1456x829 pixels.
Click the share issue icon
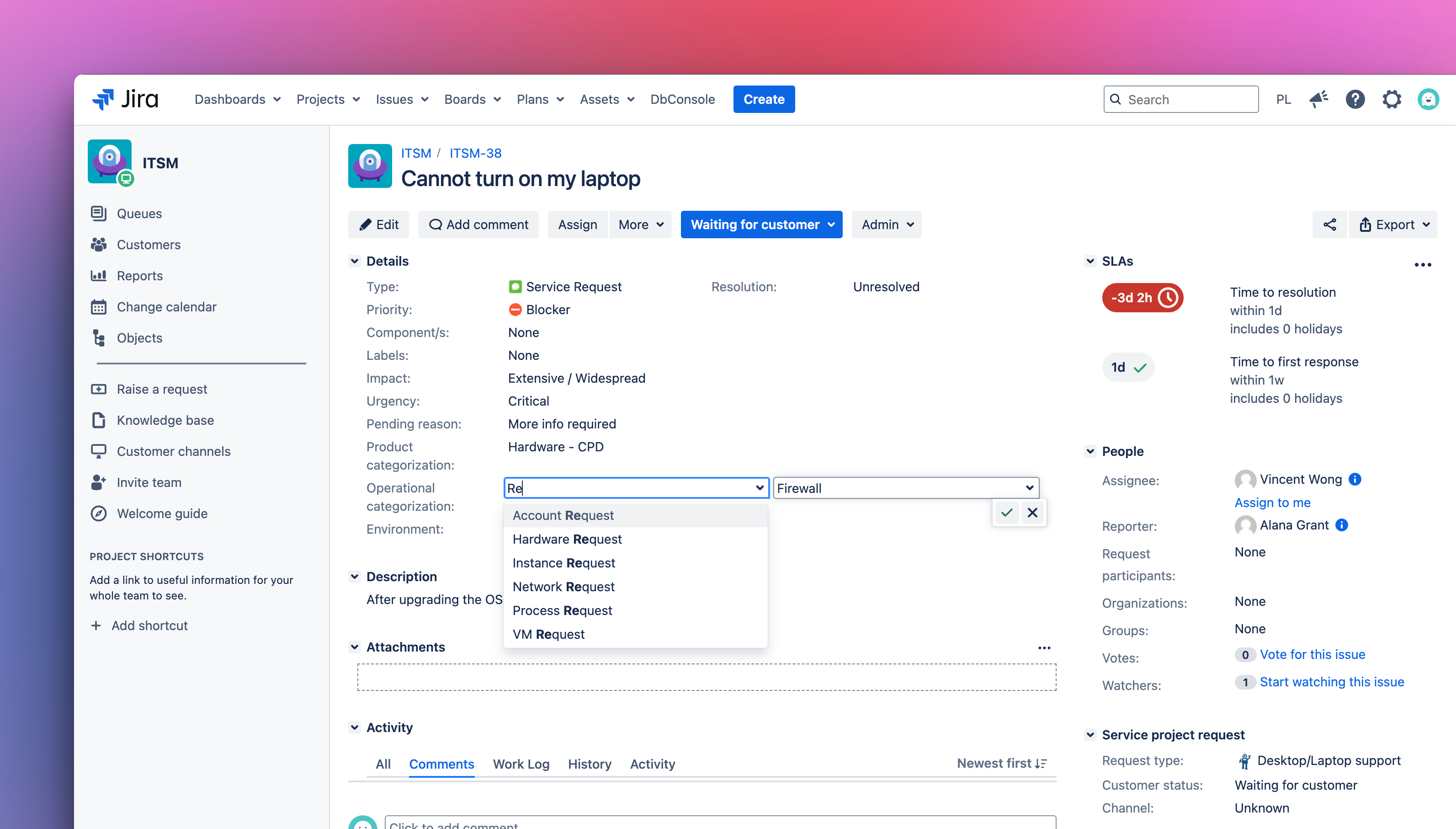click(1329, 225)
